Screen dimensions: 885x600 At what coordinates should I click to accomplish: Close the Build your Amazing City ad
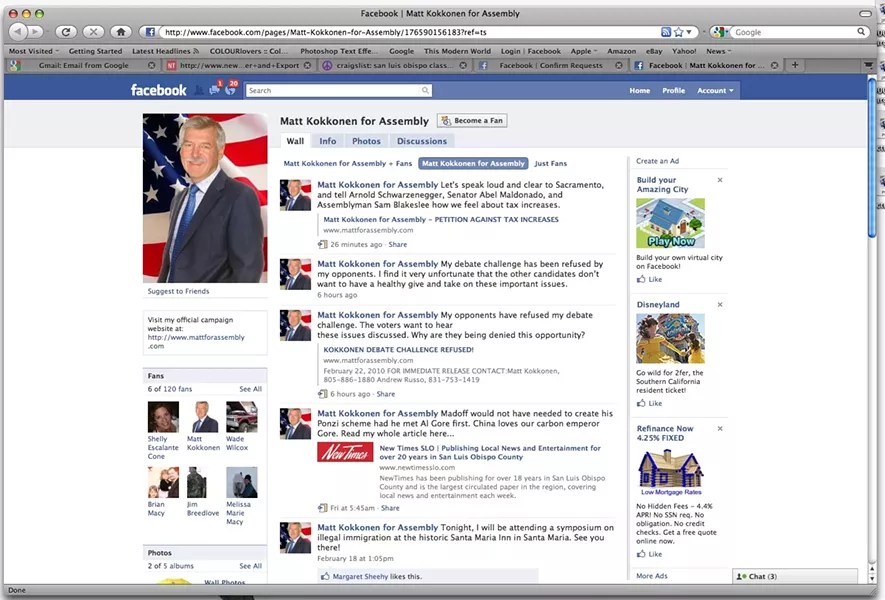click(720, 180)
